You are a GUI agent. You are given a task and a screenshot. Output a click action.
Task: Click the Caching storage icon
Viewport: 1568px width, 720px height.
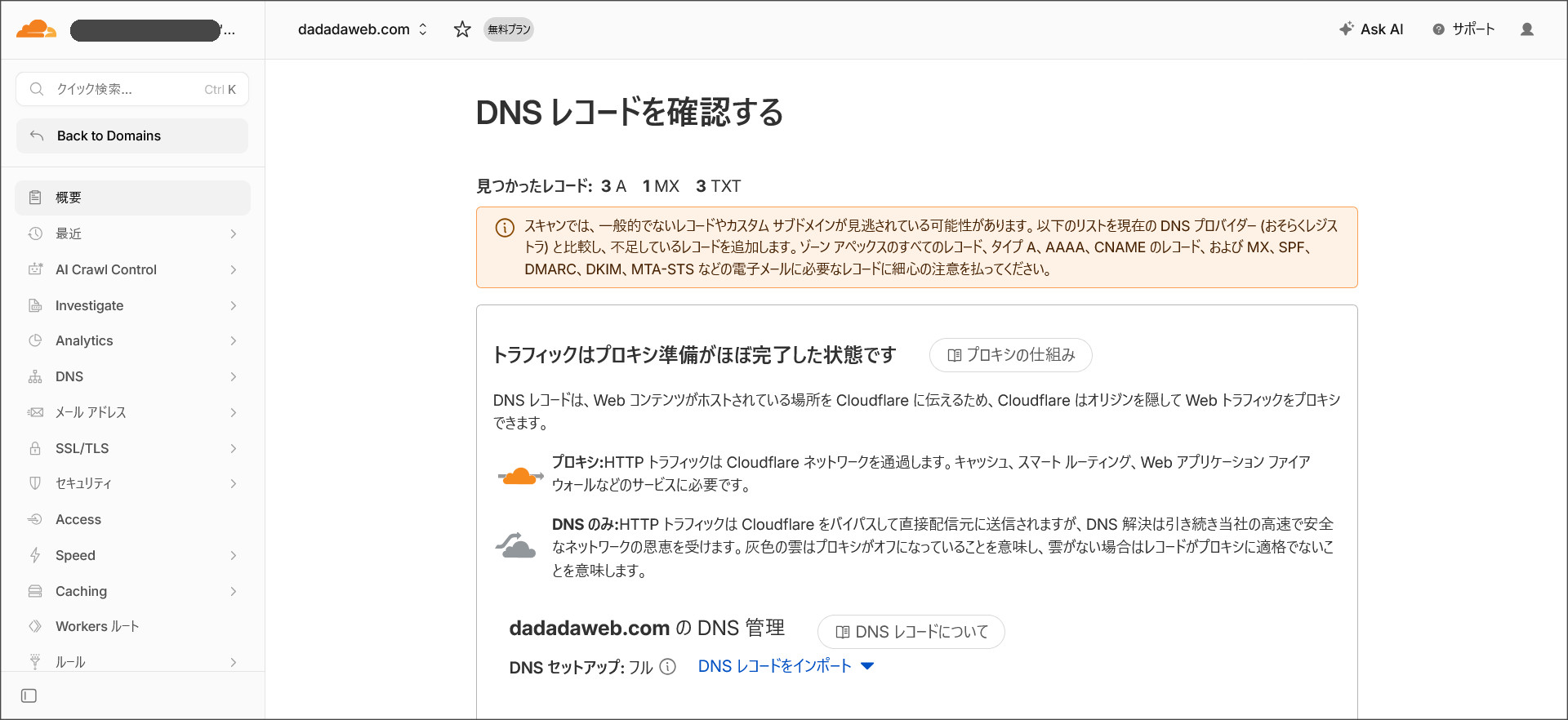pyautogui.click(x=35, y=591)
